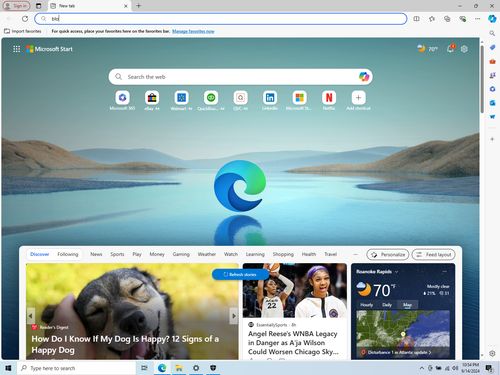
Task: Select the Discover feed tab
Action: (x=40, y=254)
